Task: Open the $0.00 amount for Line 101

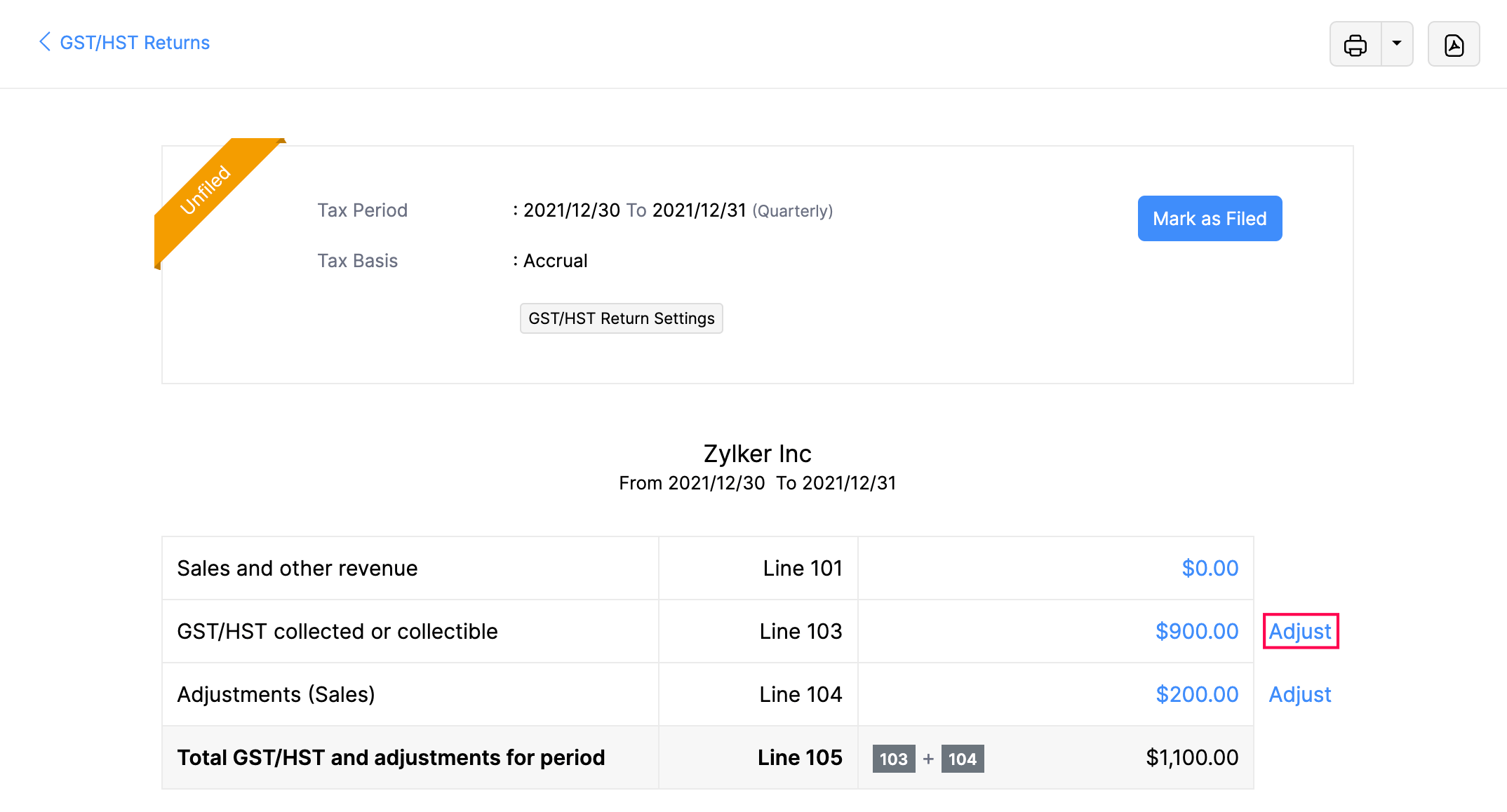Action: pyautogui.click(x=1210, y=568)
